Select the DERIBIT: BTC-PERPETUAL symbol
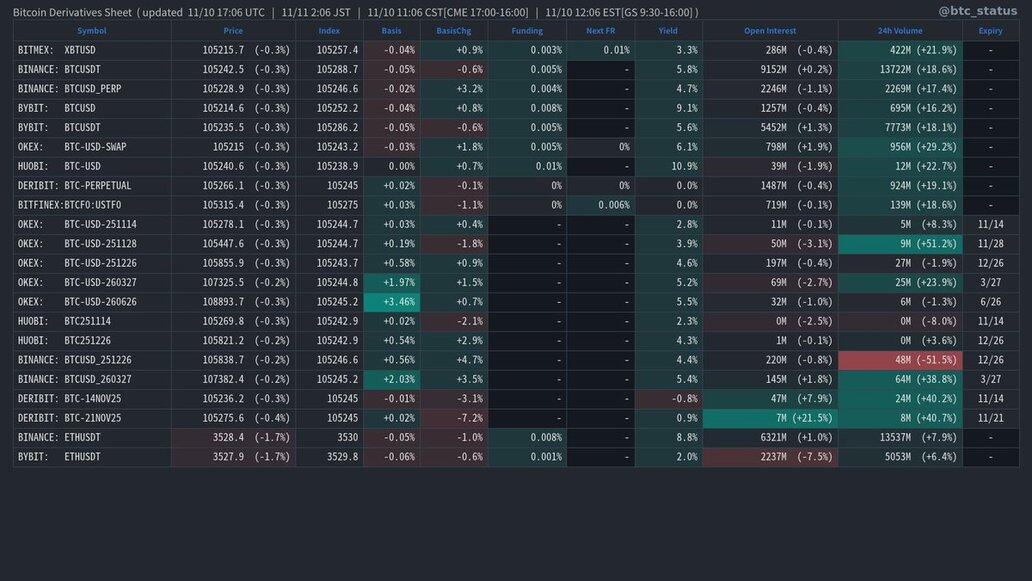 pyautogui.click(x=74, y=185)
